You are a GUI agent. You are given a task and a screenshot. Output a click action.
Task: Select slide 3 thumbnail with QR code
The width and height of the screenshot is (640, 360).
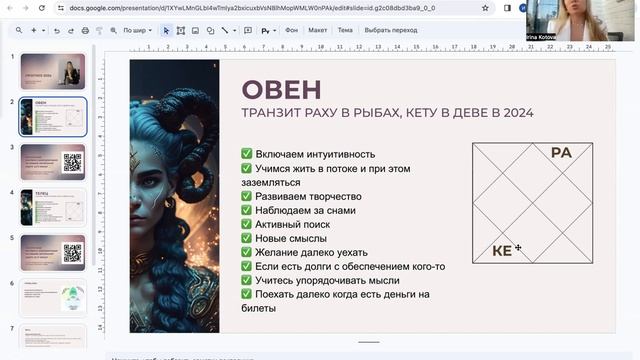point(53,162)
